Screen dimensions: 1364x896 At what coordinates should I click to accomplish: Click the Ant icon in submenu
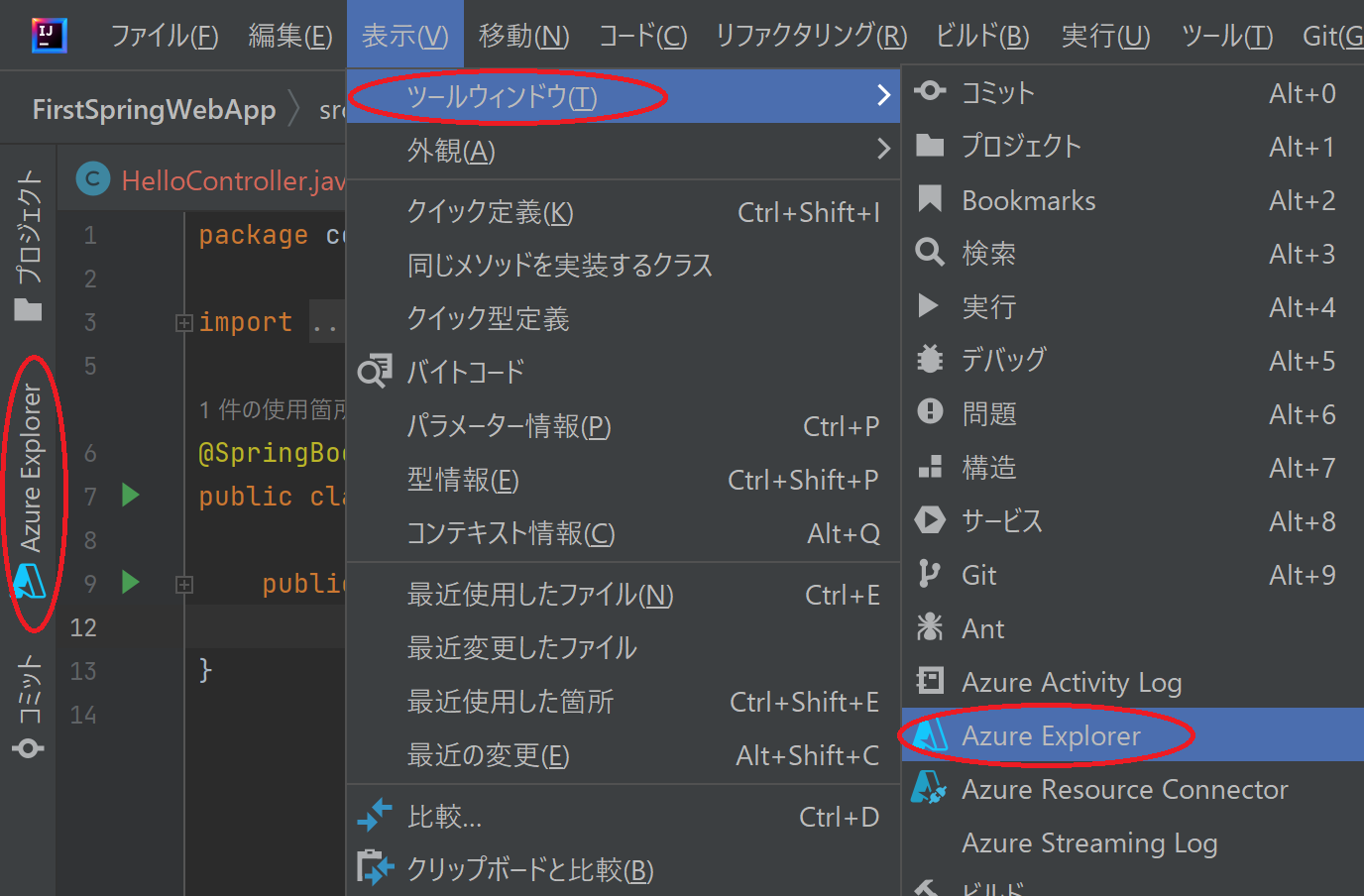pyautogui.click(x=930, y=626)
